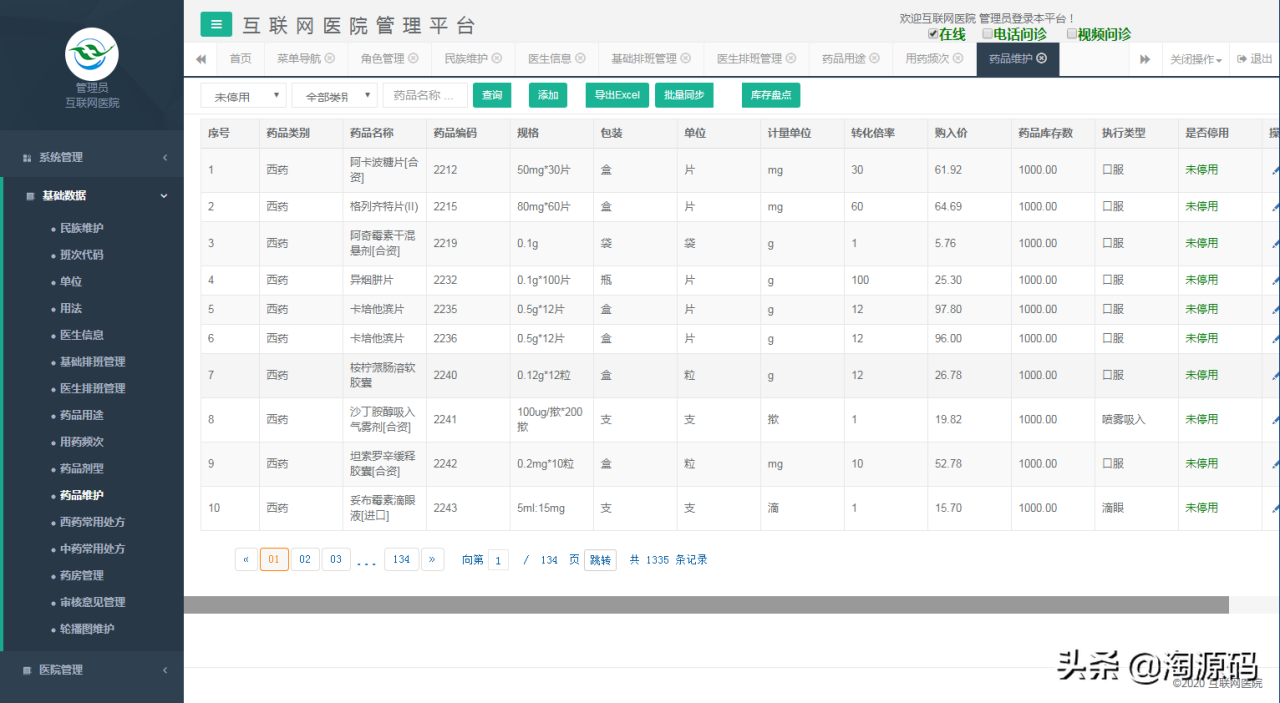Collapse the 基础数据 sidebar section
This screenshot has width=1280, height=703.
[x=94, y=196]
